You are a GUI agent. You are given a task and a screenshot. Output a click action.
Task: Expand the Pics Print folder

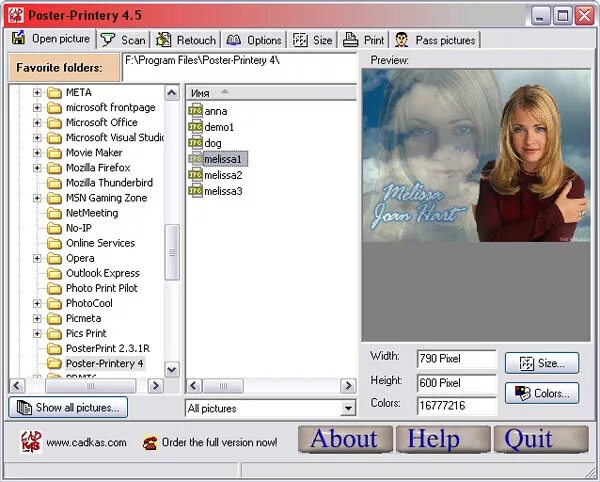[37, 333]
